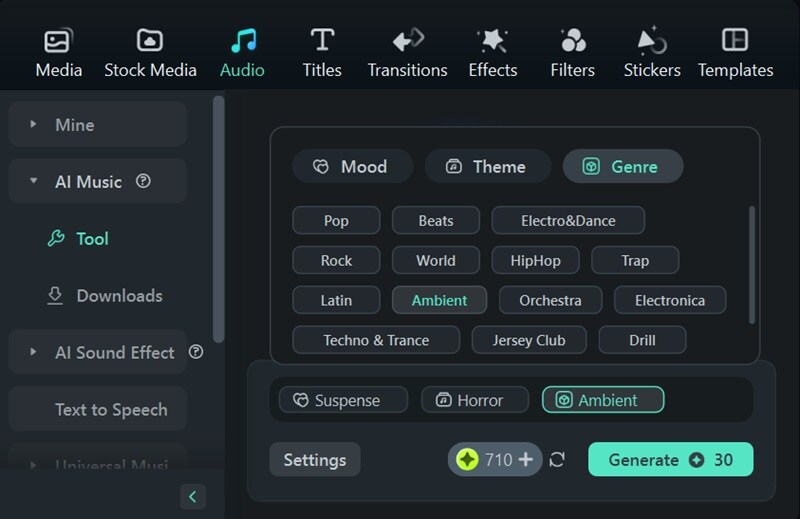Expand the AI Sound Effect arrow
This screenshot has width=800, height=519.
tap(33, 352)
